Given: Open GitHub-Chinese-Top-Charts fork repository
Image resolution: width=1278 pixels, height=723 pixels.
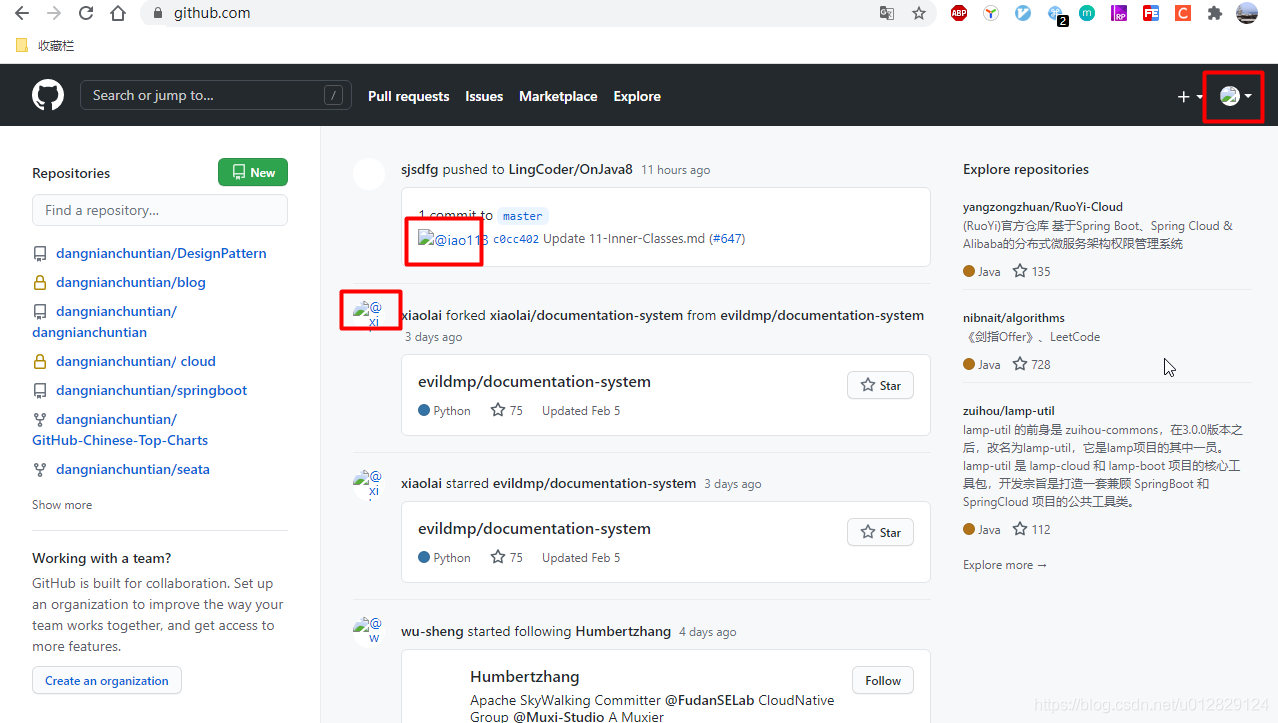Looking at the screenshot, I should click(120, 430).
